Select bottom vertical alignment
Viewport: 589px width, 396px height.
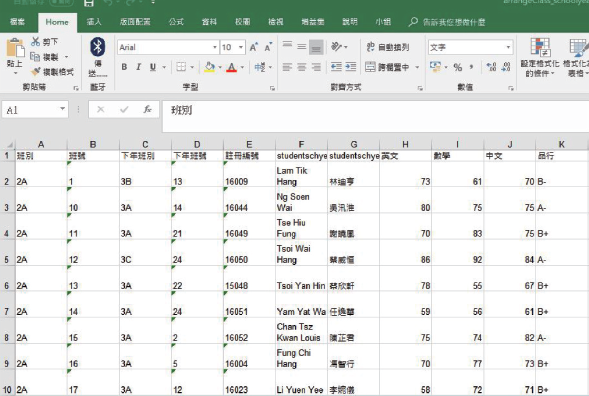click(x=316, y=47)
